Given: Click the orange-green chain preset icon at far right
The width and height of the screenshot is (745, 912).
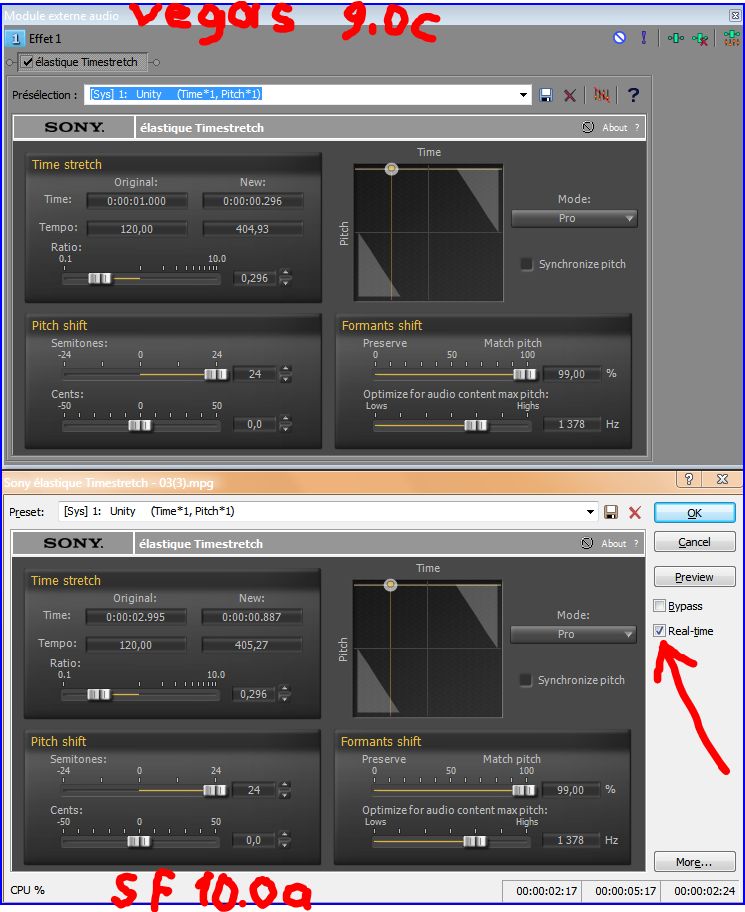Looking at the screenshot, I should (731, 38).
